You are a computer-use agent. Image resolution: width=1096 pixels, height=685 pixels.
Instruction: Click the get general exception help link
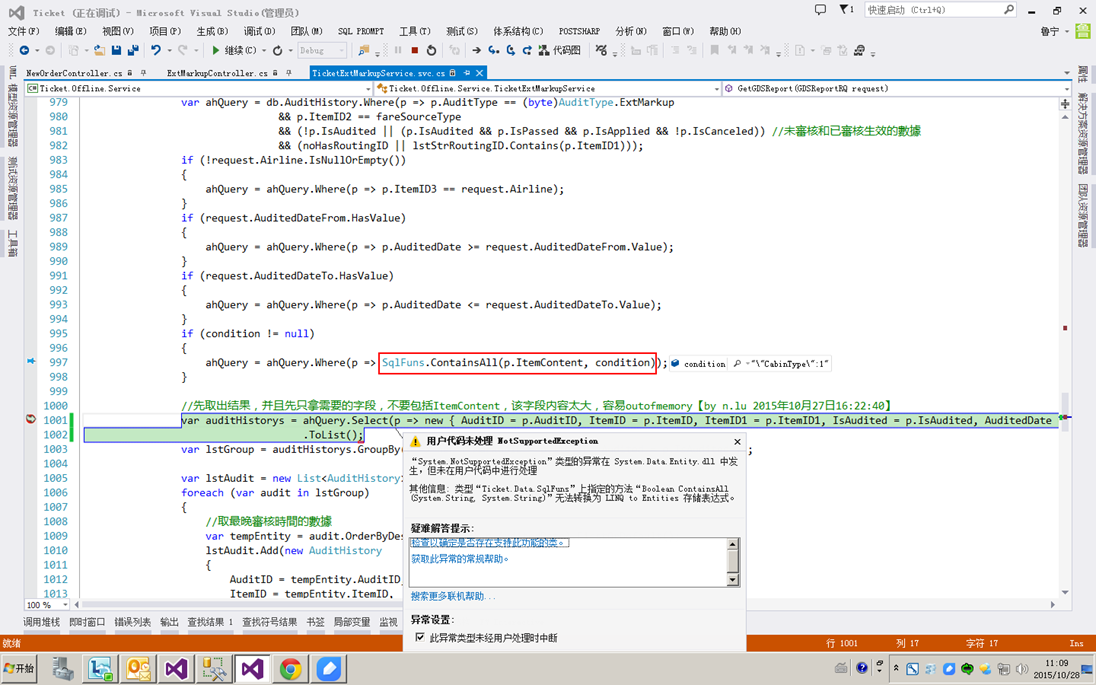(x=459, y=558)
